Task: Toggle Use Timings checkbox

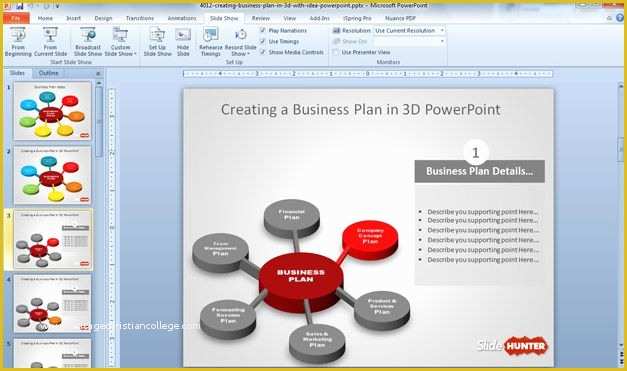Action: pyautogui.click(x=263, y=41)
